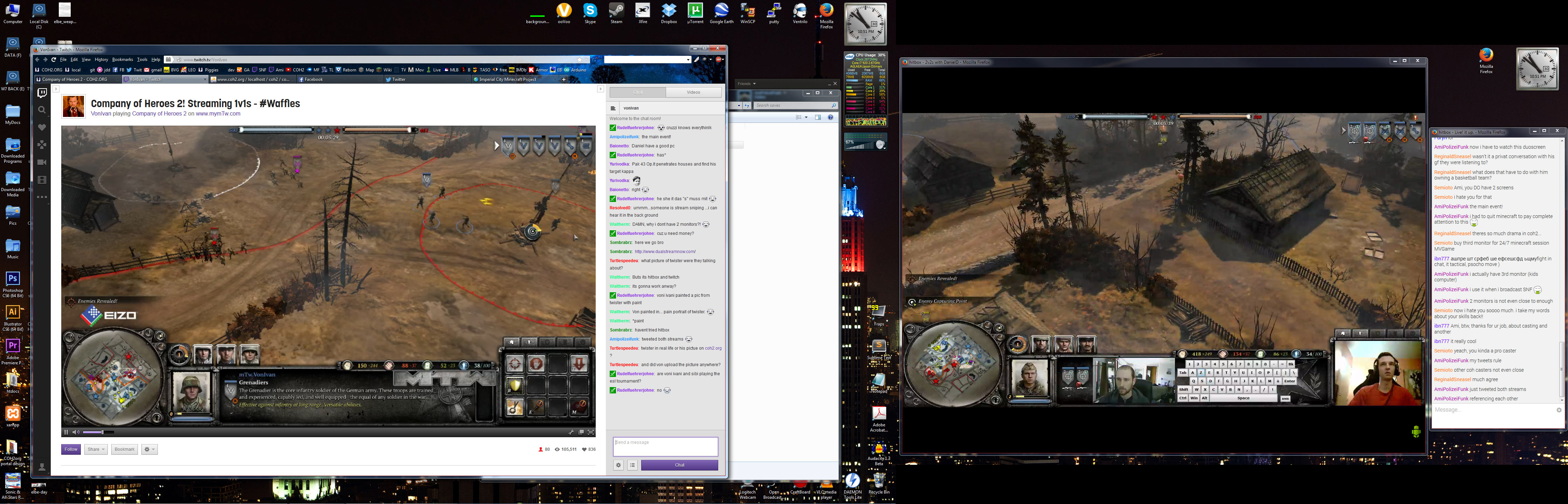The height and width of the screenshot is (504, 1568).
Task: Open the www.mymTw.com link
Action: (218, 114)
